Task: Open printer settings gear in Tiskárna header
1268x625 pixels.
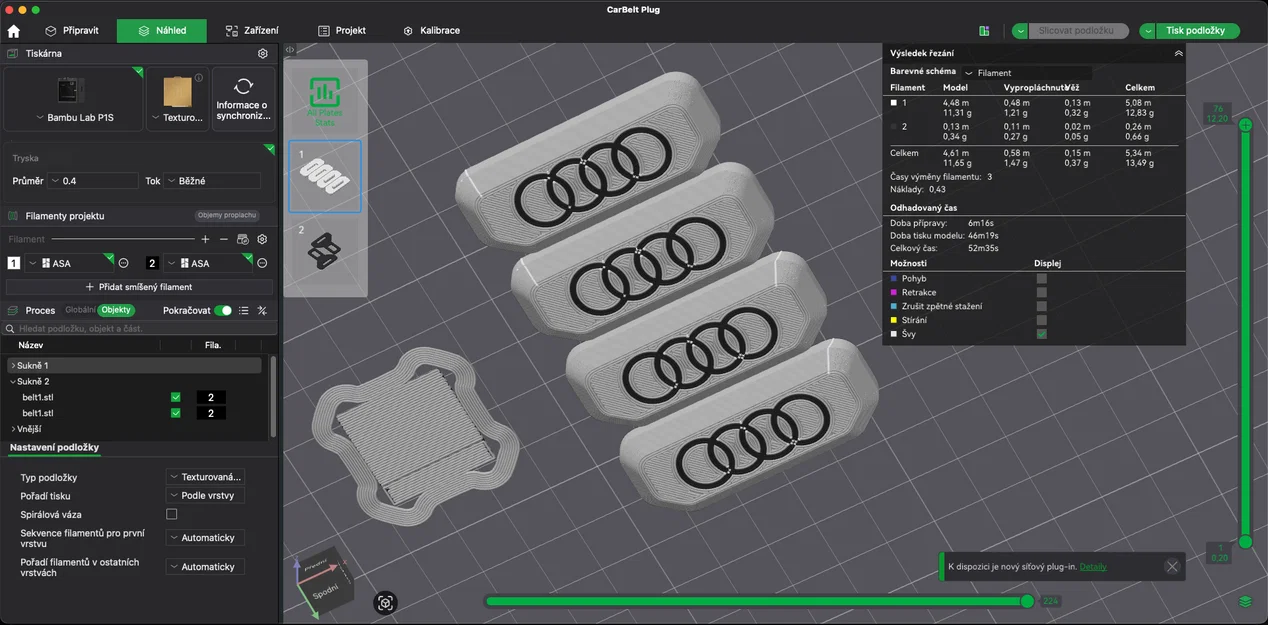Action: click(263, 53)
